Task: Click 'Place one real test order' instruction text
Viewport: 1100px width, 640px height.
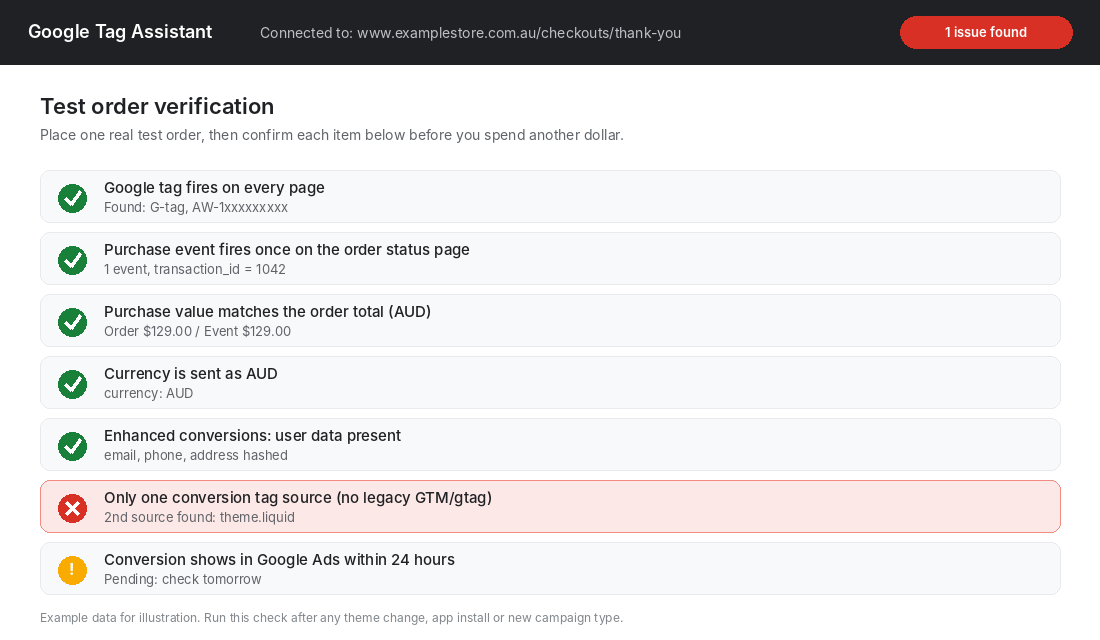Action: (332, 135)
